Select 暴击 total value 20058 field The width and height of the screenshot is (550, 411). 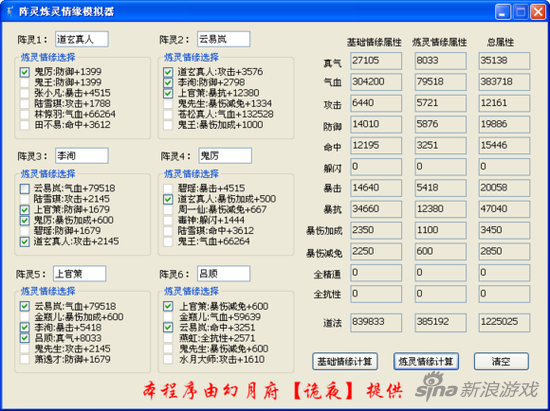pyautogui.click(x=504, y=188)
